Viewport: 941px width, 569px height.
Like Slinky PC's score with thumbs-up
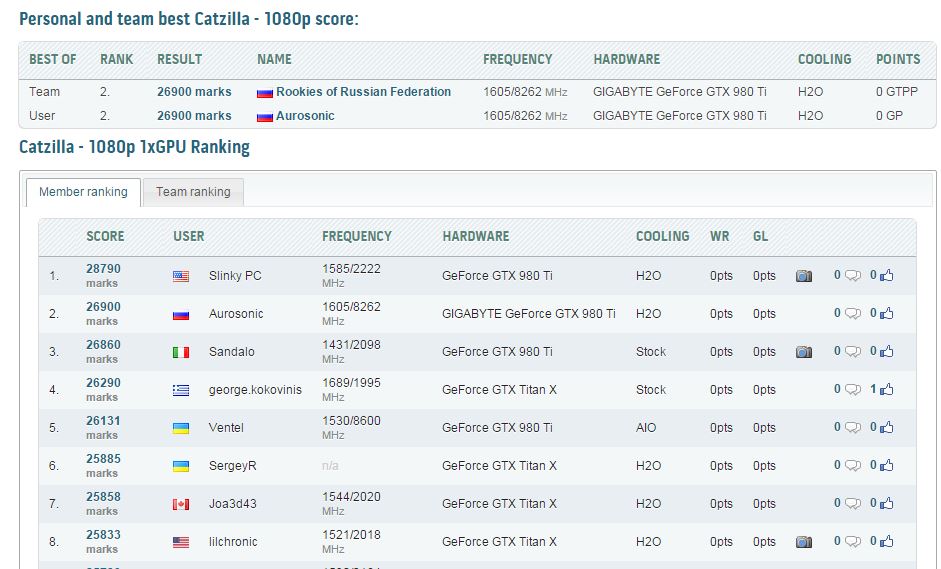click(886, 275)
